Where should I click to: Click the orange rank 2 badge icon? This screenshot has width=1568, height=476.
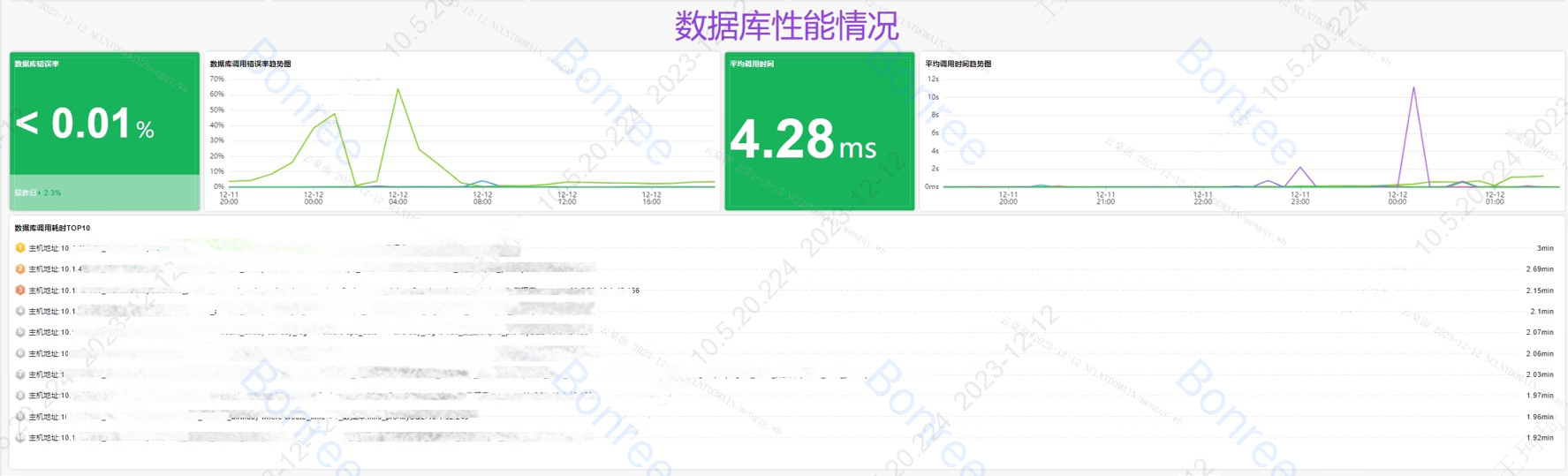coord(20,269)
